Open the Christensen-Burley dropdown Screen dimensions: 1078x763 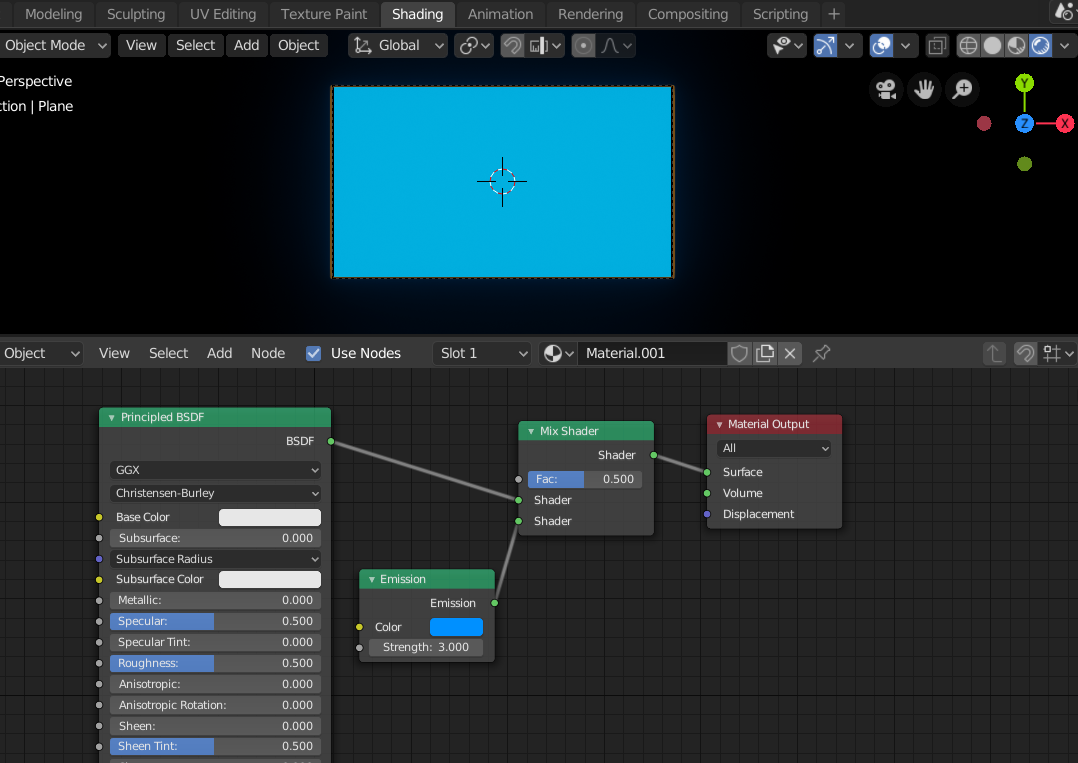click(215, 494)
